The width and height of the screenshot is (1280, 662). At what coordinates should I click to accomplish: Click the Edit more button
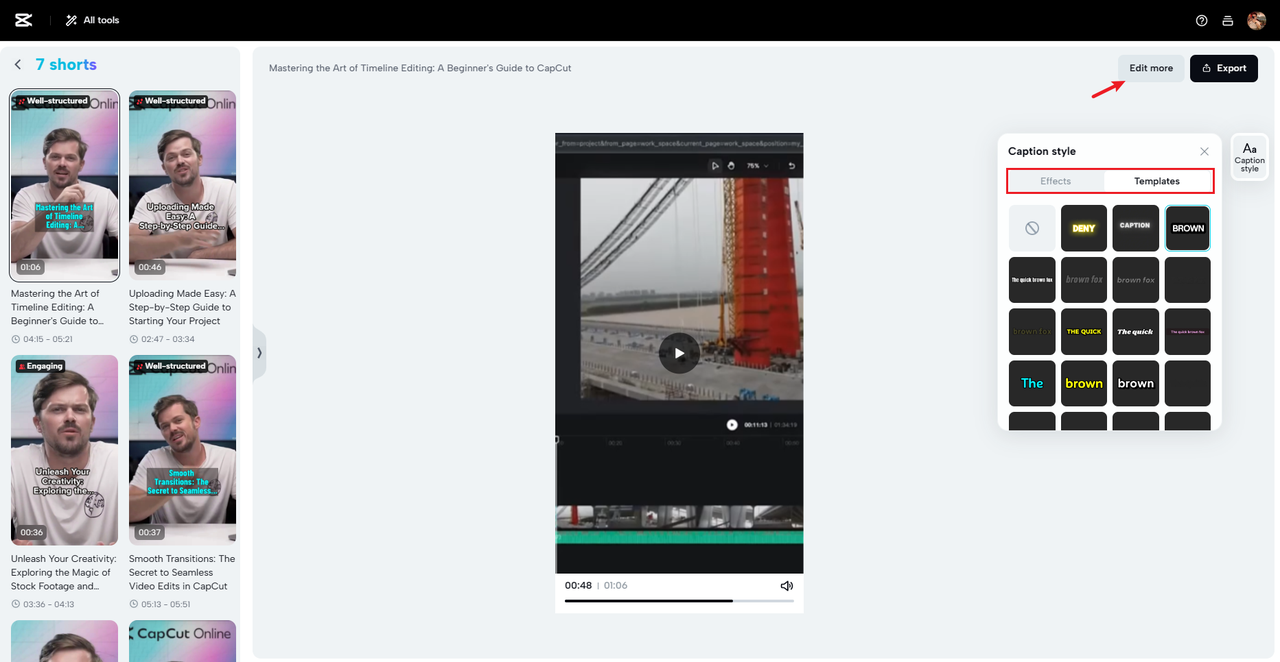point(1150,68)
